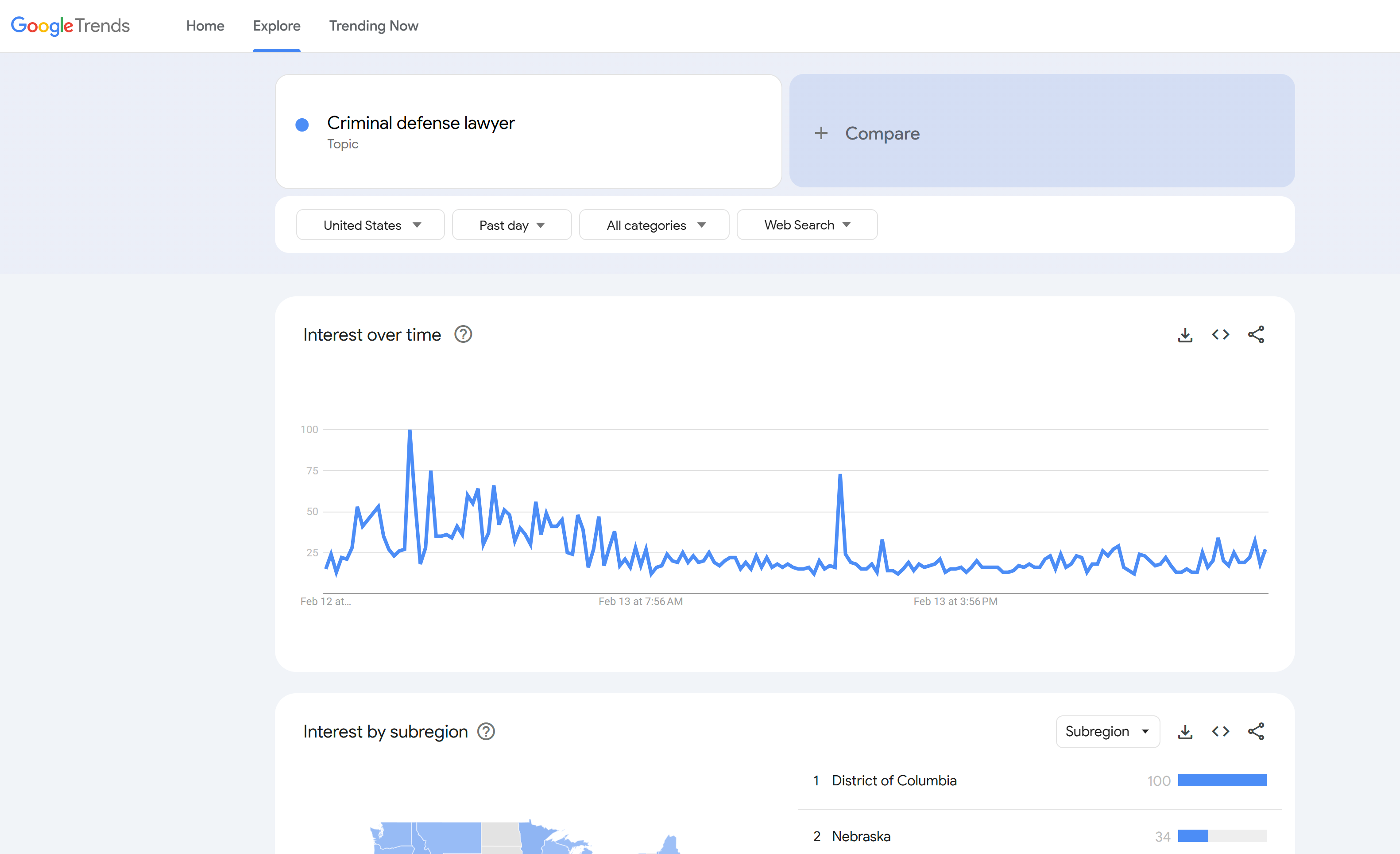Click the 34 value beside Nebraska
This screenshot has width=1400, height=854.
(x=1163, y=836)
